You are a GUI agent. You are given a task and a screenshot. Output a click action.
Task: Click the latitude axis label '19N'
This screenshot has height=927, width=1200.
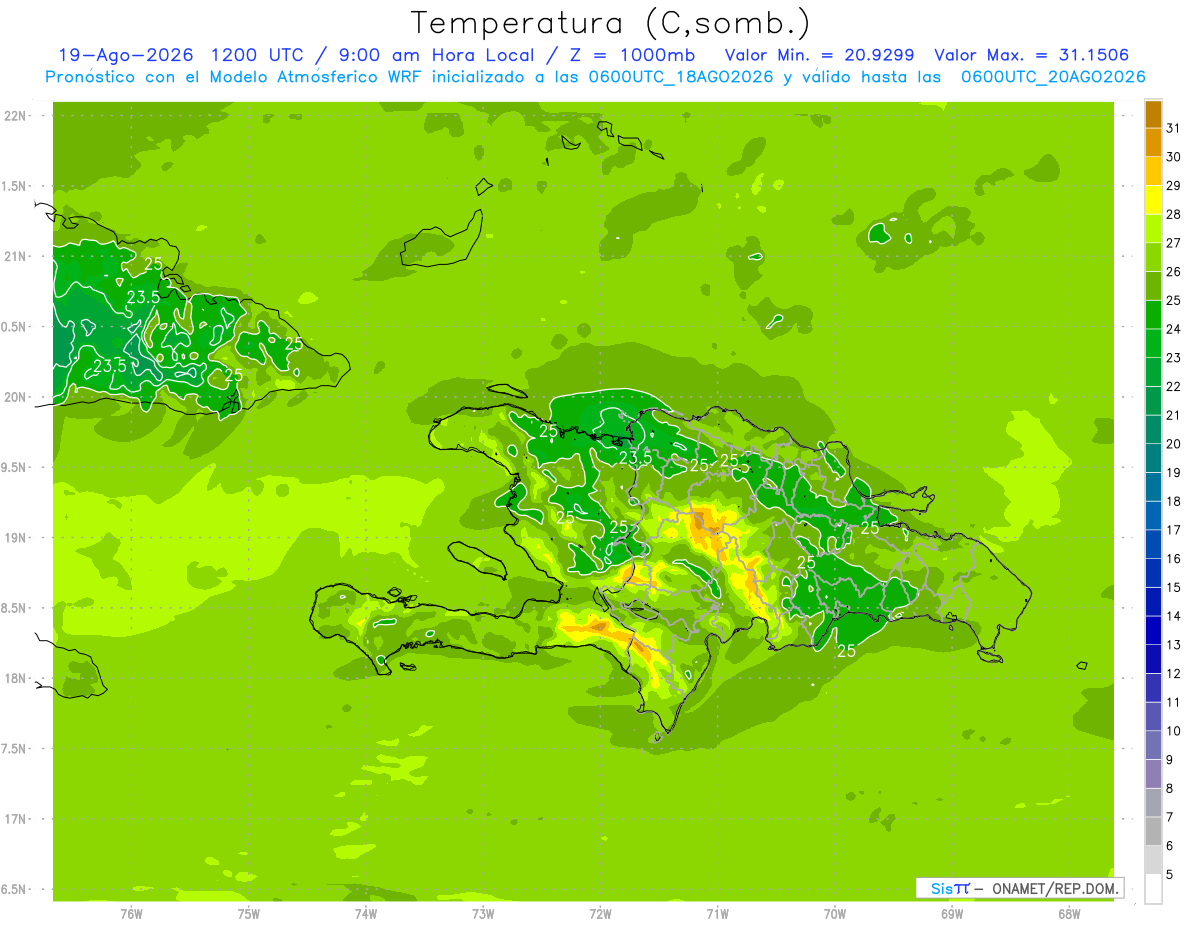pyautogui.click(x=16, y=538)
